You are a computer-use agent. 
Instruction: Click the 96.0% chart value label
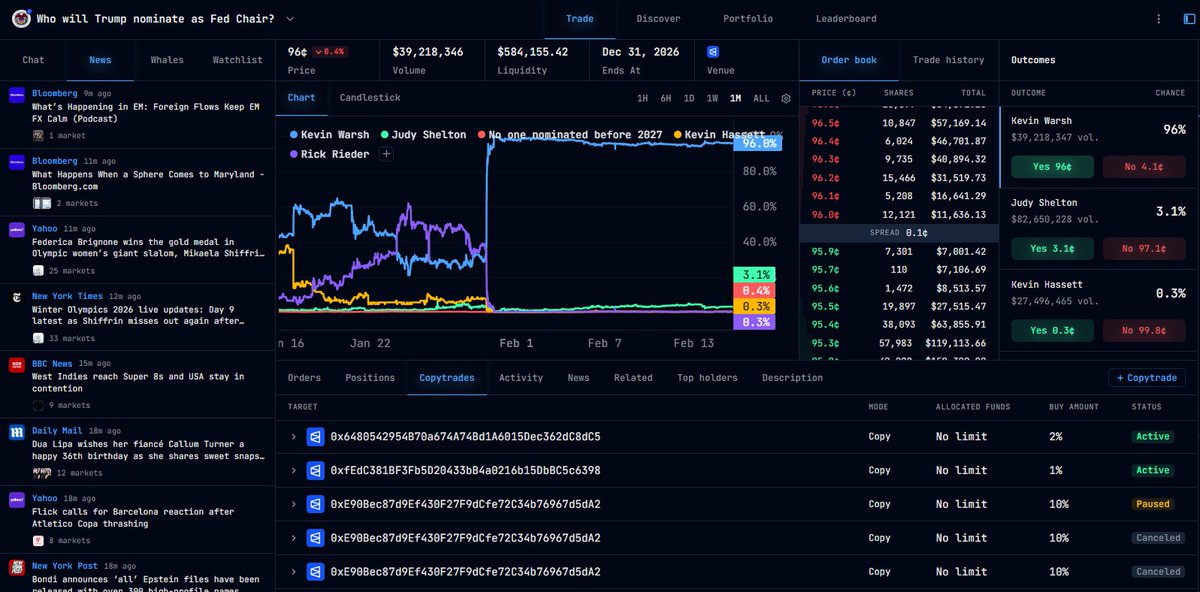760,143
